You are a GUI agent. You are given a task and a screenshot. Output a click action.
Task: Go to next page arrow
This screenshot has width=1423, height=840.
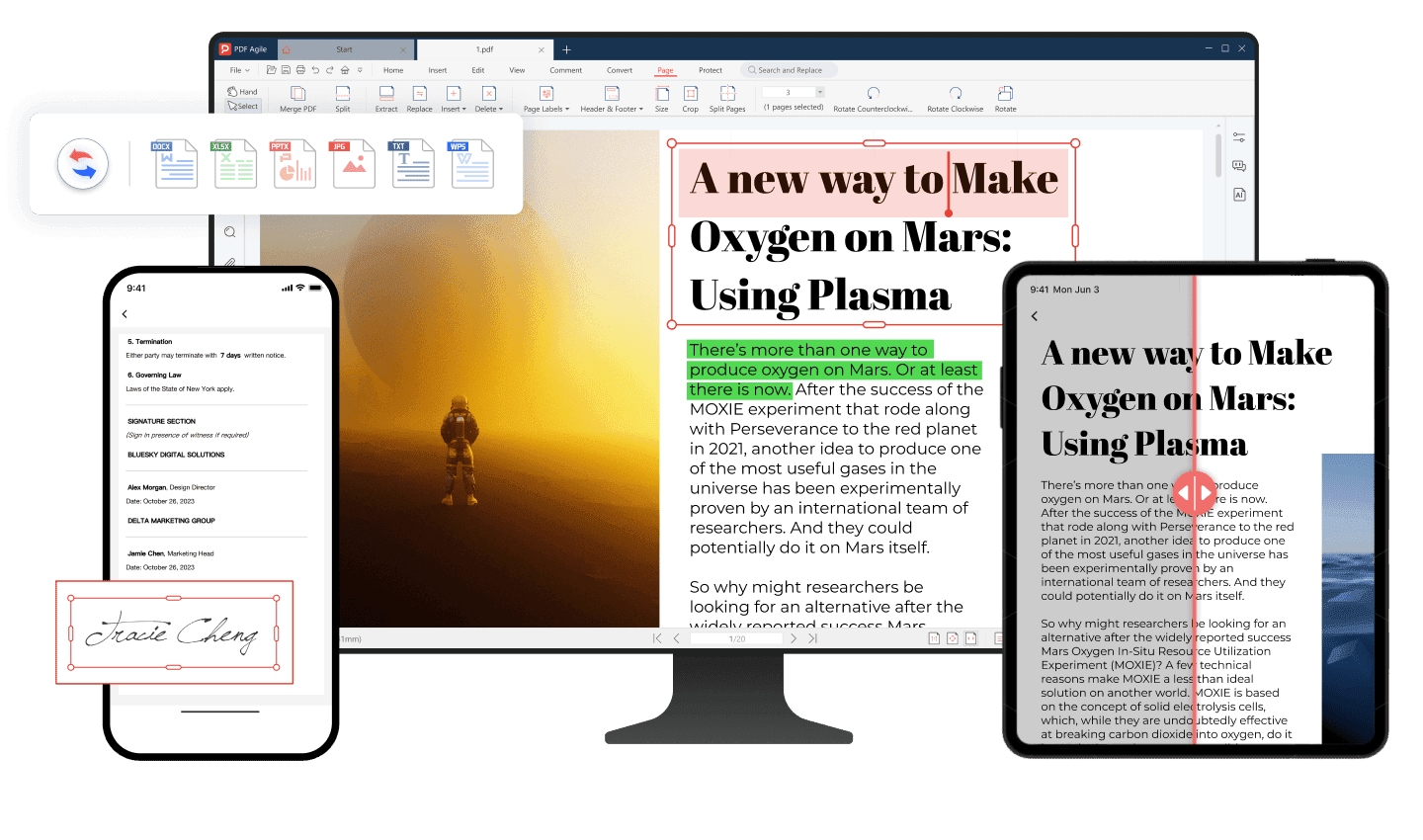coord(793,638)
